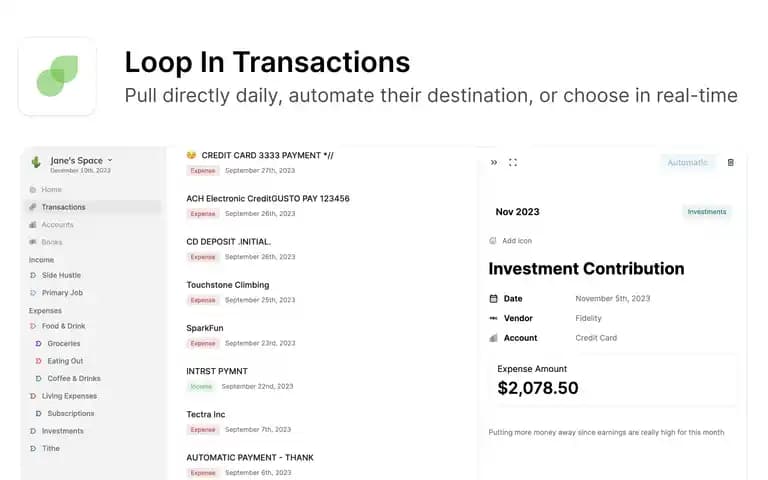Click the Add icon smiley button
768x480 pixels.
pyautogui.click(x=510, y=241)
